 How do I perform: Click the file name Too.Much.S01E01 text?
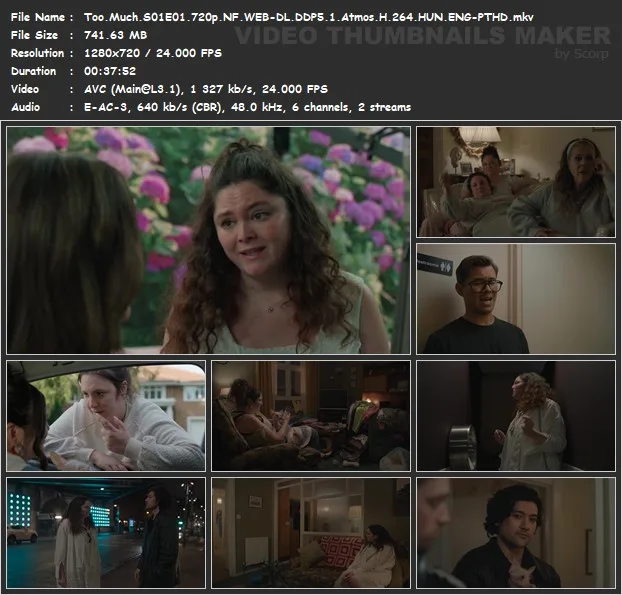pos(309,17)
